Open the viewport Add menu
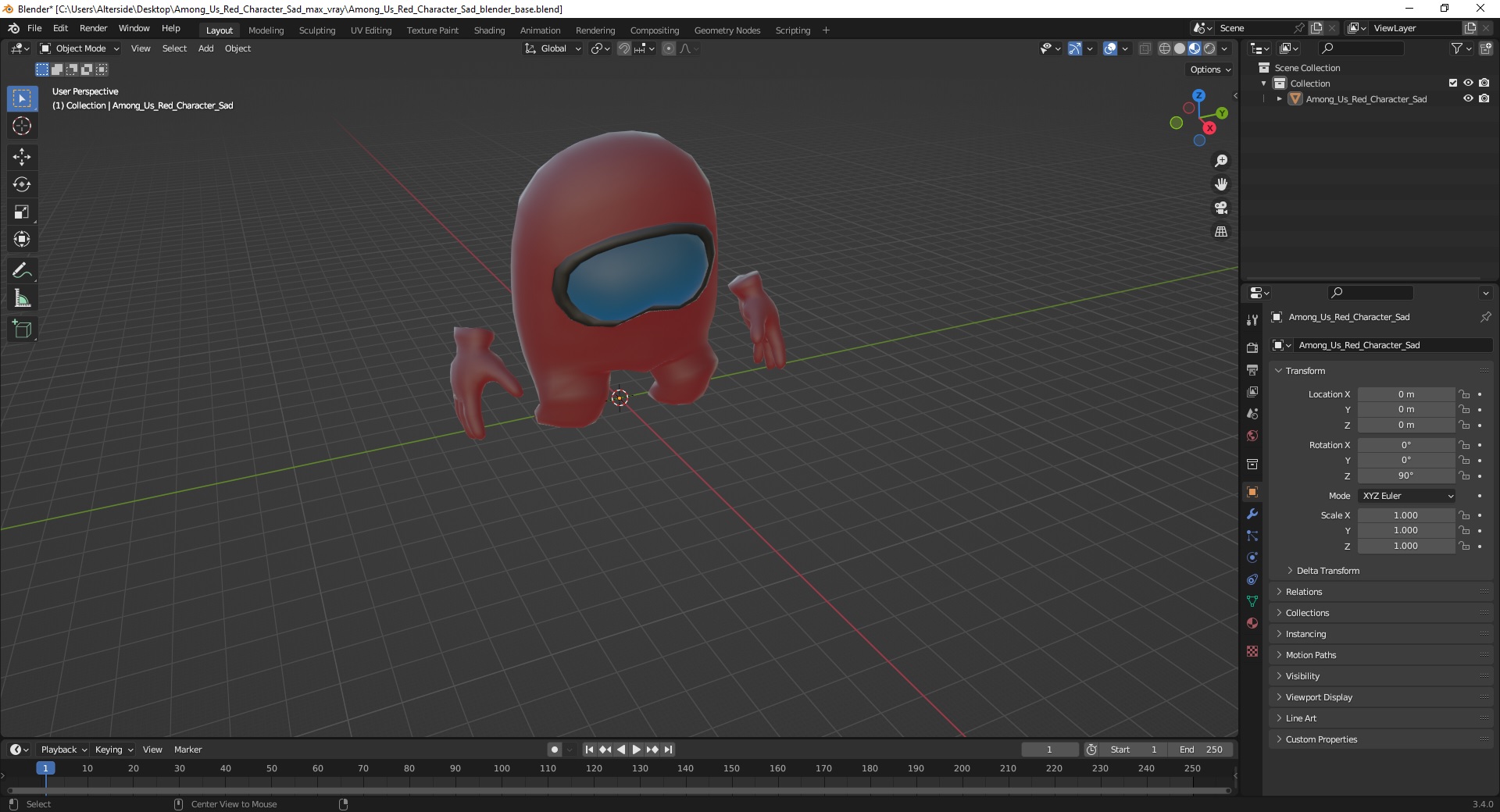1500x812 pixels. (205, 48)
